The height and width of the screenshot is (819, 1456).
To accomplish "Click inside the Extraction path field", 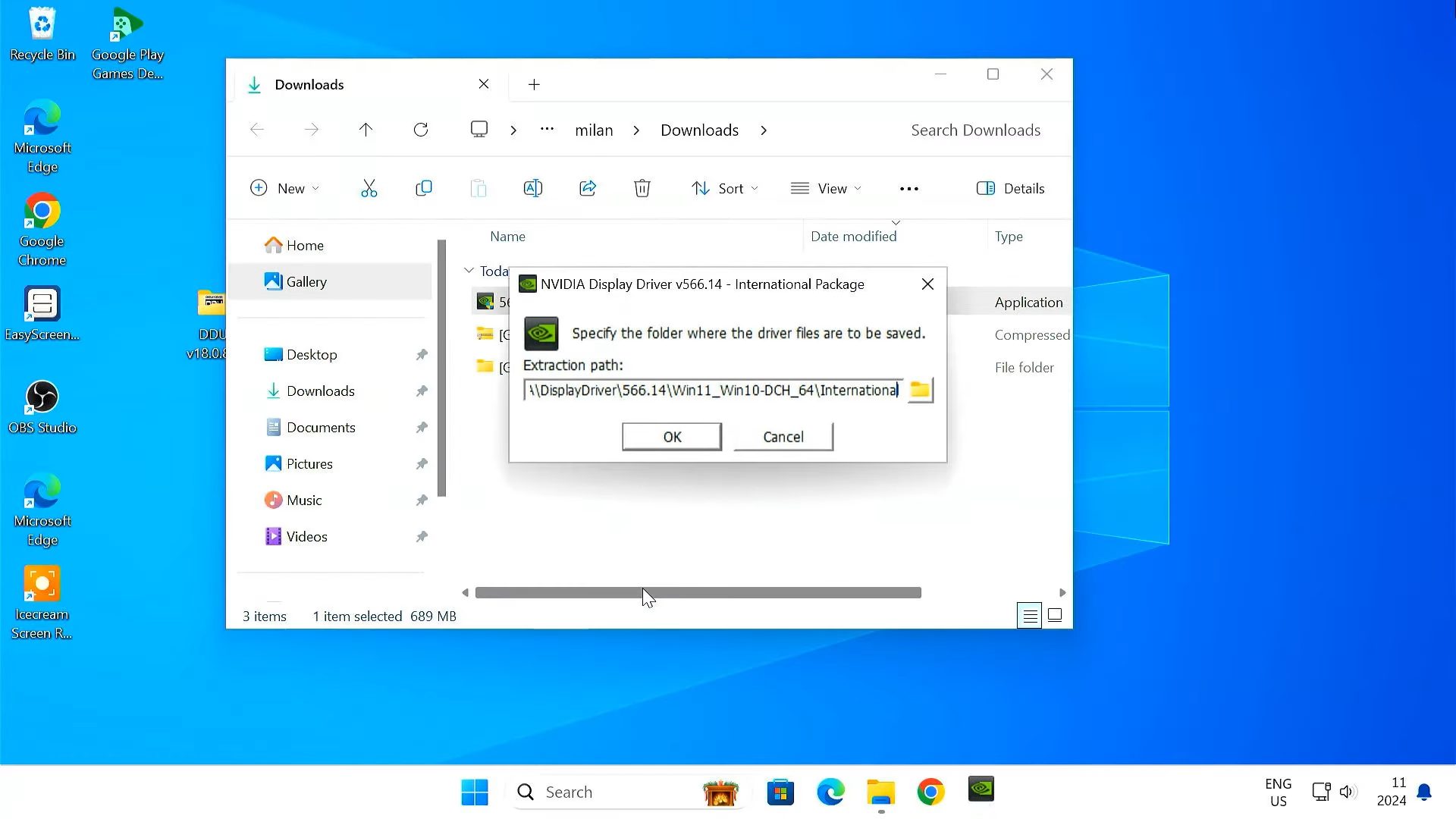I will (713, 391).
